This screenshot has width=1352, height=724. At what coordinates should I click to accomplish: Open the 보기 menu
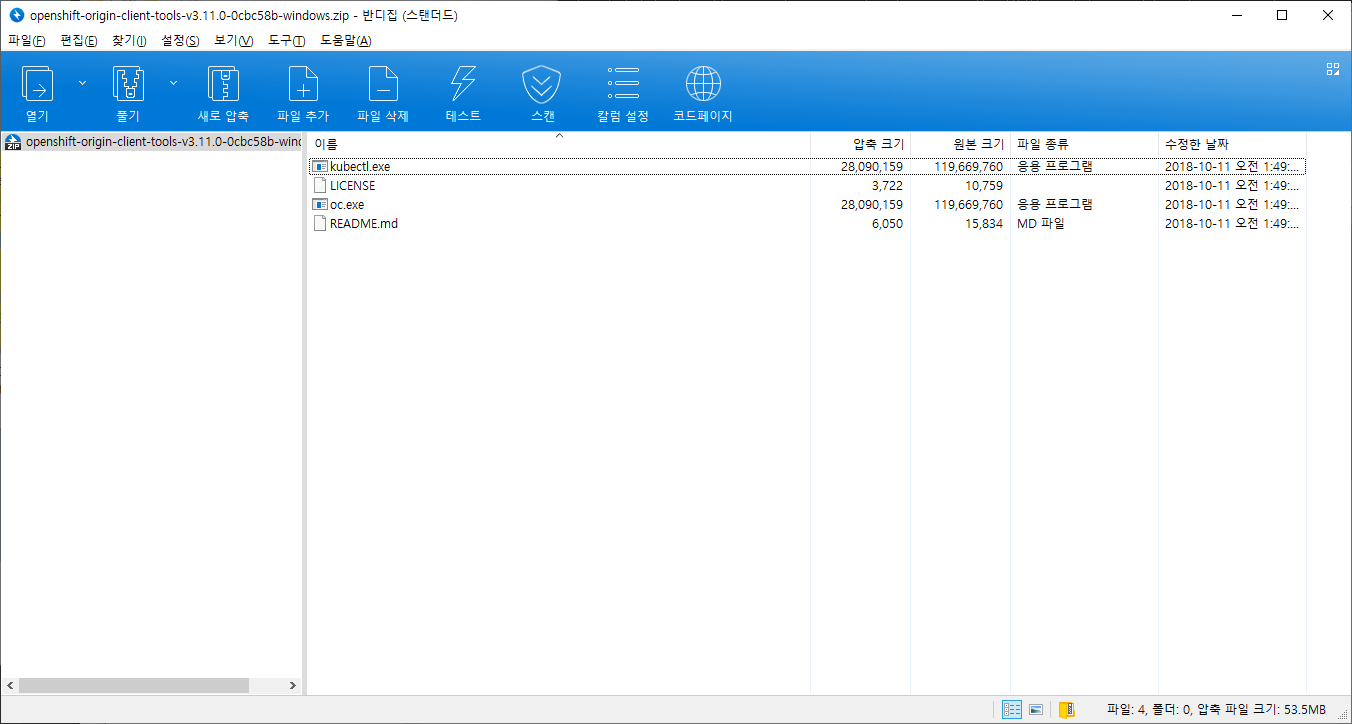coord(234,41)
